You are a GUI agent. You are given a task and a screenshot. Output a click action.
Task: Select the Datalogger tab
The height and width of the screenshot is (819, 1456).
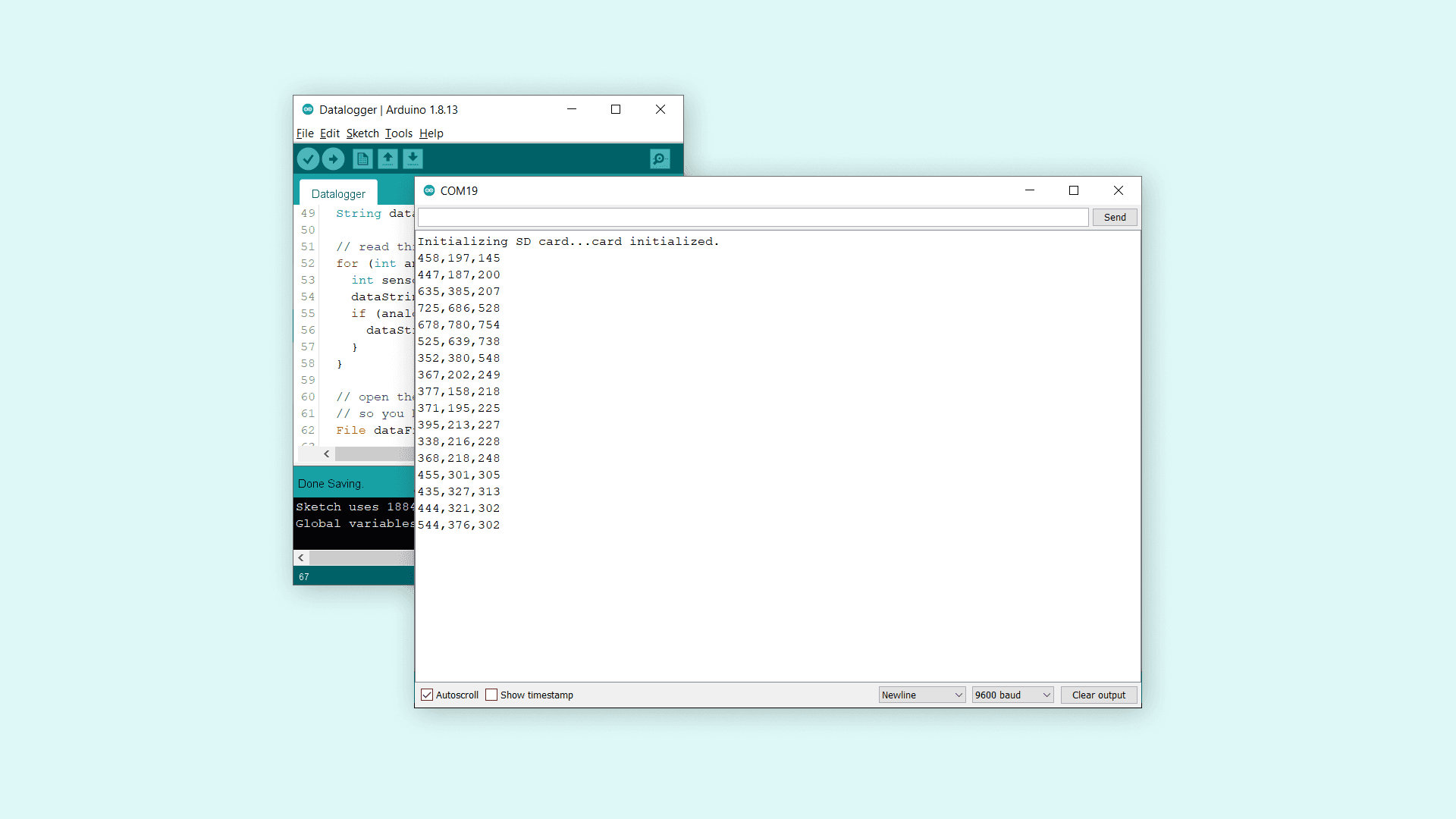tap(338, 194)
